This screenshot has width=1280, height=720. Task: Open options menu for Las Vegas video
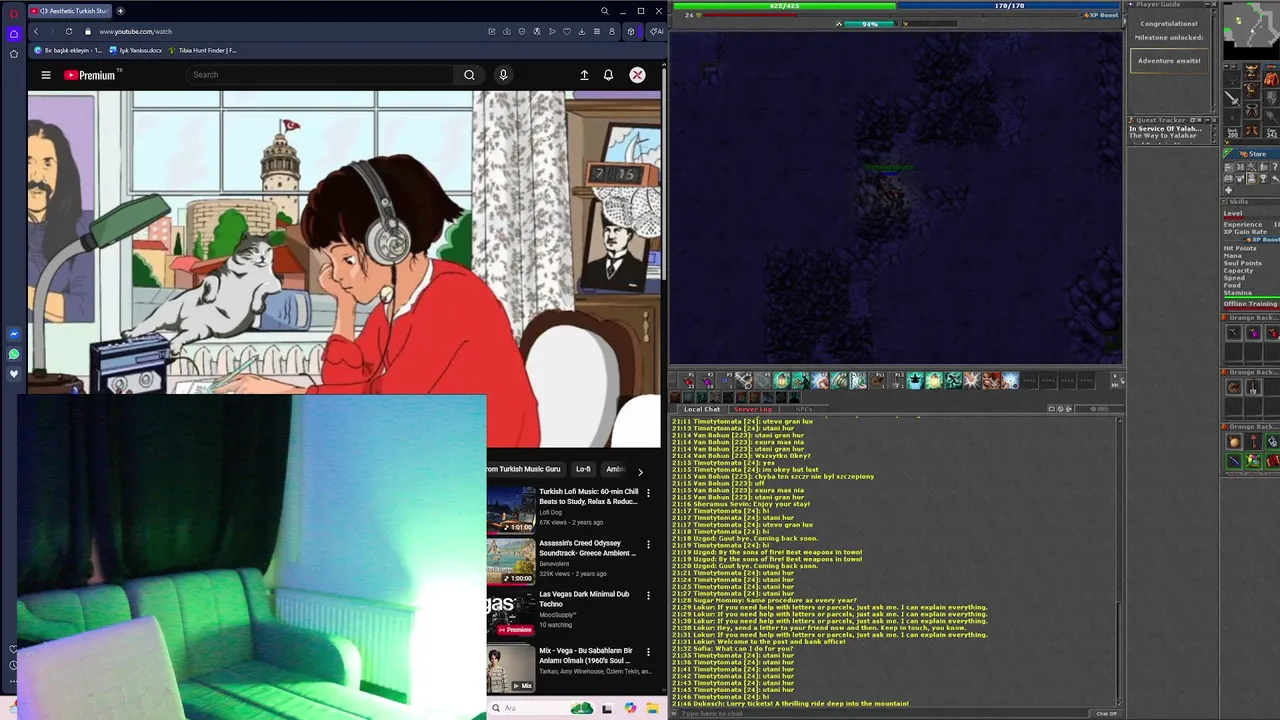click(x=648, y=595)
